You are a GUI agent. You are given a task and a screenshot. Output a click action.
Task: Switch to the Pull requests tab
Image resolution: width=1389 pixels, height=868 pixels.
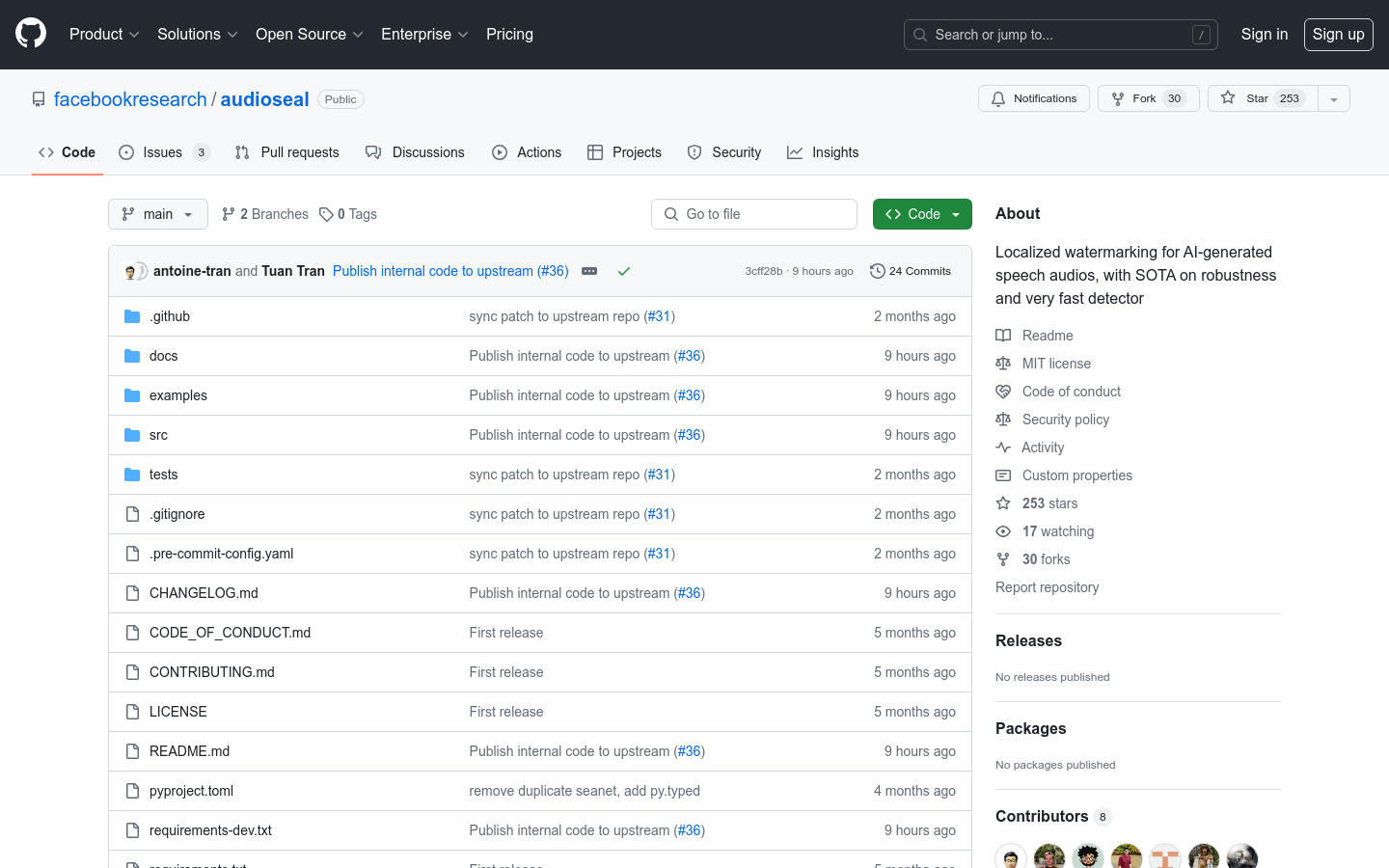(287, 152)
